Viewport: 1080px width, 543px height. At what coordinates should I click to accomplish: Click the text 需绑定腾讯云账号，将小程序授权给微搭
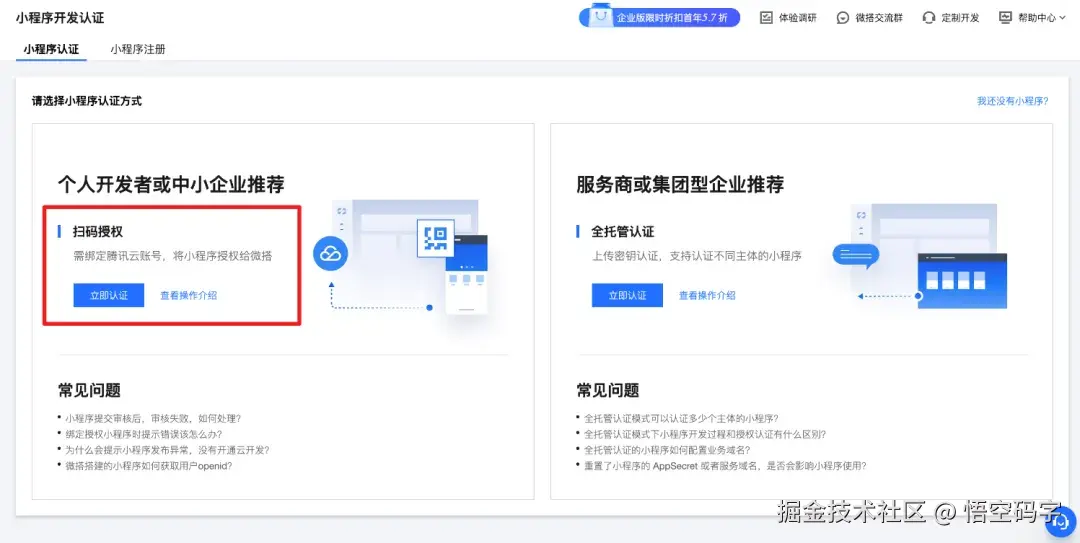(172, 256)
